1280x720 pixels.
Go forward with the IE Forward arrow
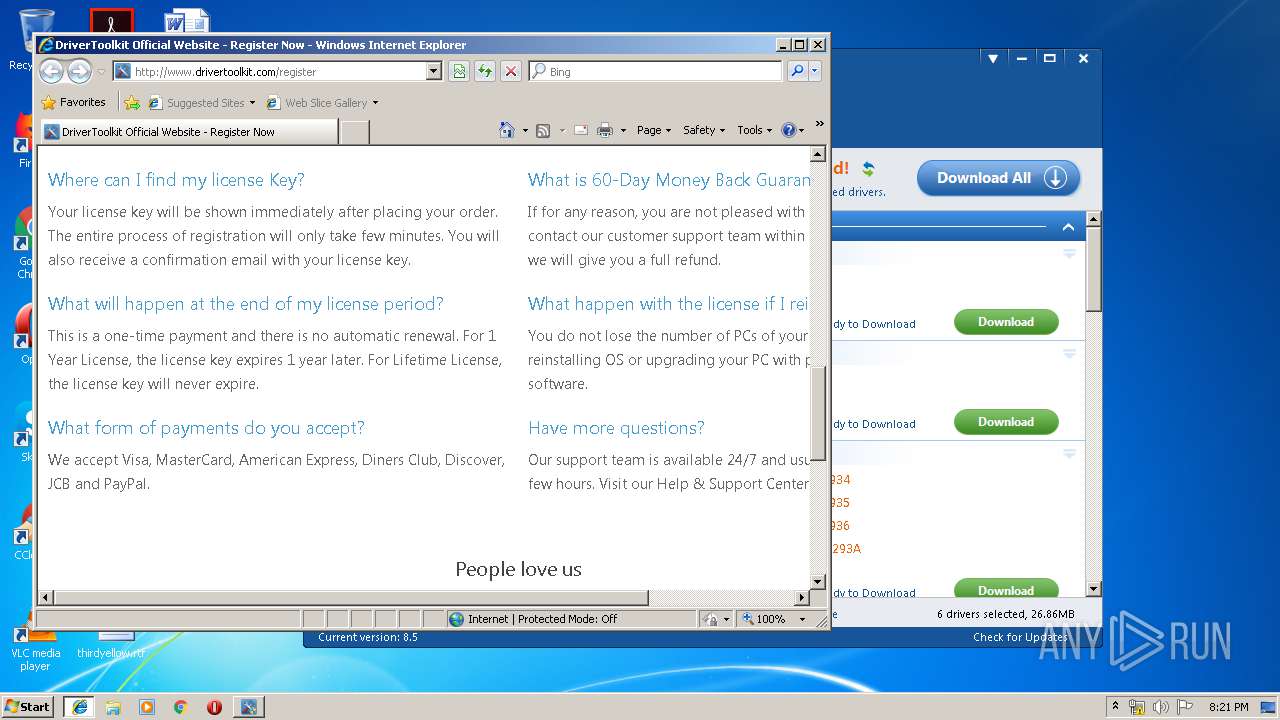79,71
